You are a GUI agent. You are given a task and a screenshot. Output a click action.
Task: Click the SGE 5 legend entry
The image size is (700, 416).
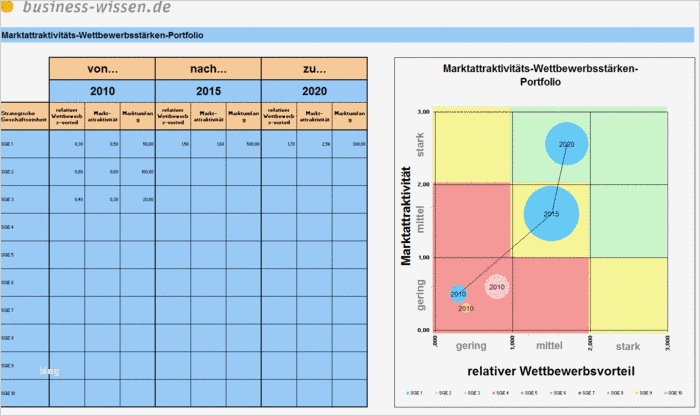(528, 393)
